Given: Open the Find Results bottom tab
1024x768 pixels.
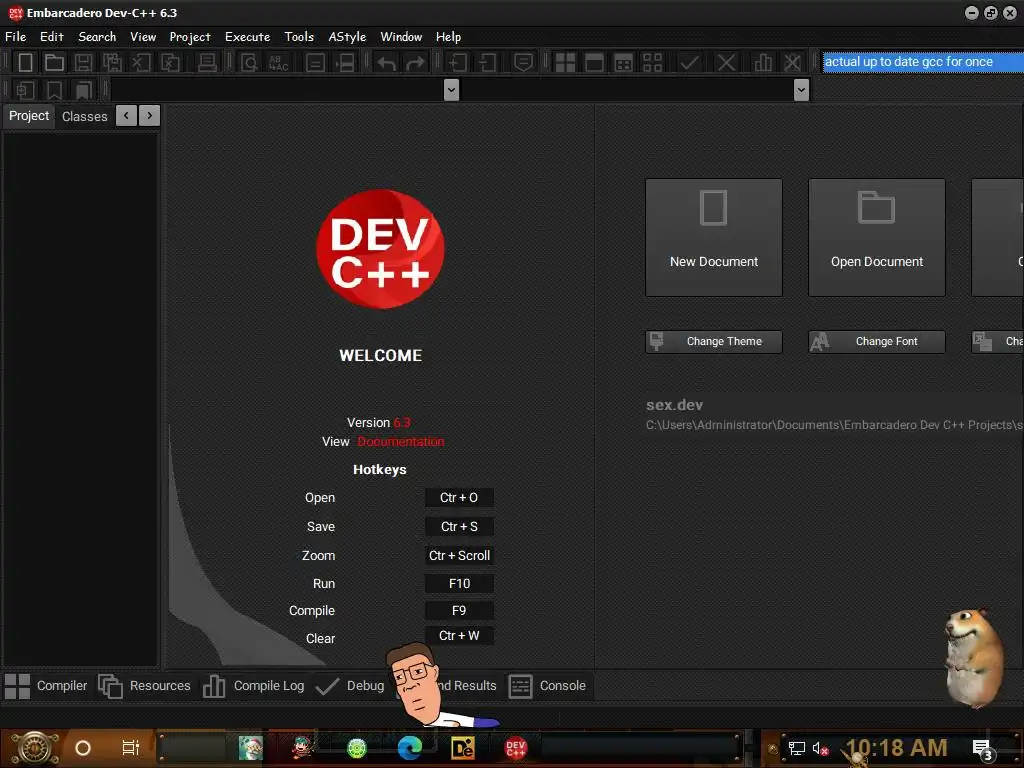Looking at the screenshot, I should (465, 686).
